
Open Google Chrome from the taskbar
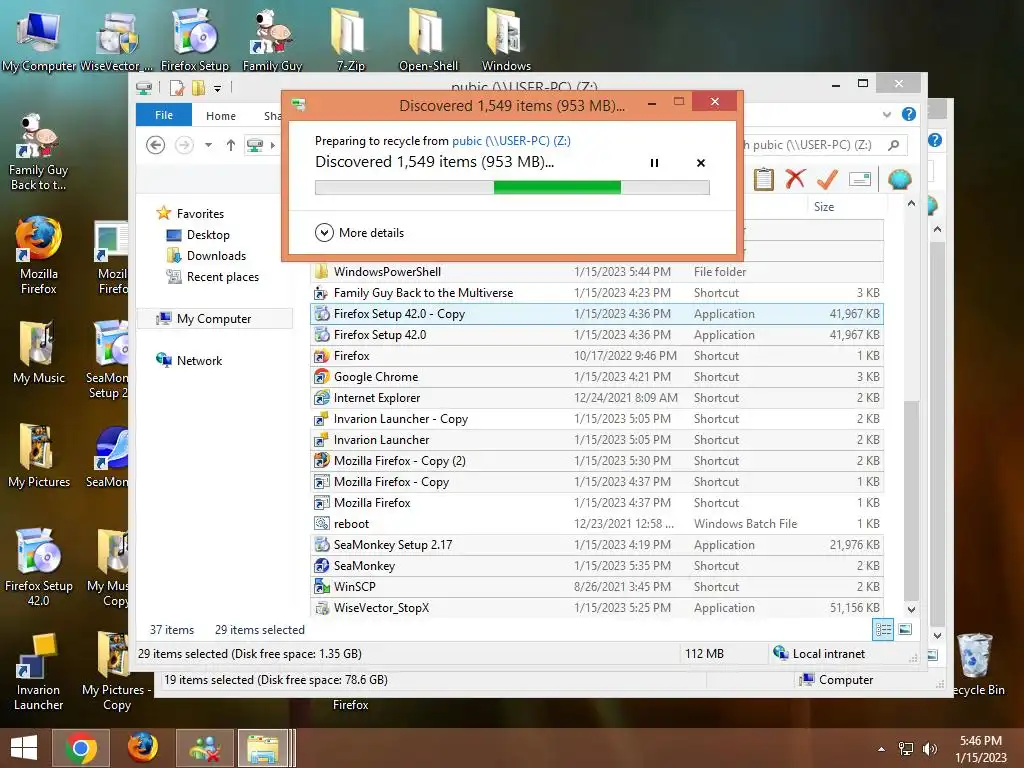(x=81, y=748)
